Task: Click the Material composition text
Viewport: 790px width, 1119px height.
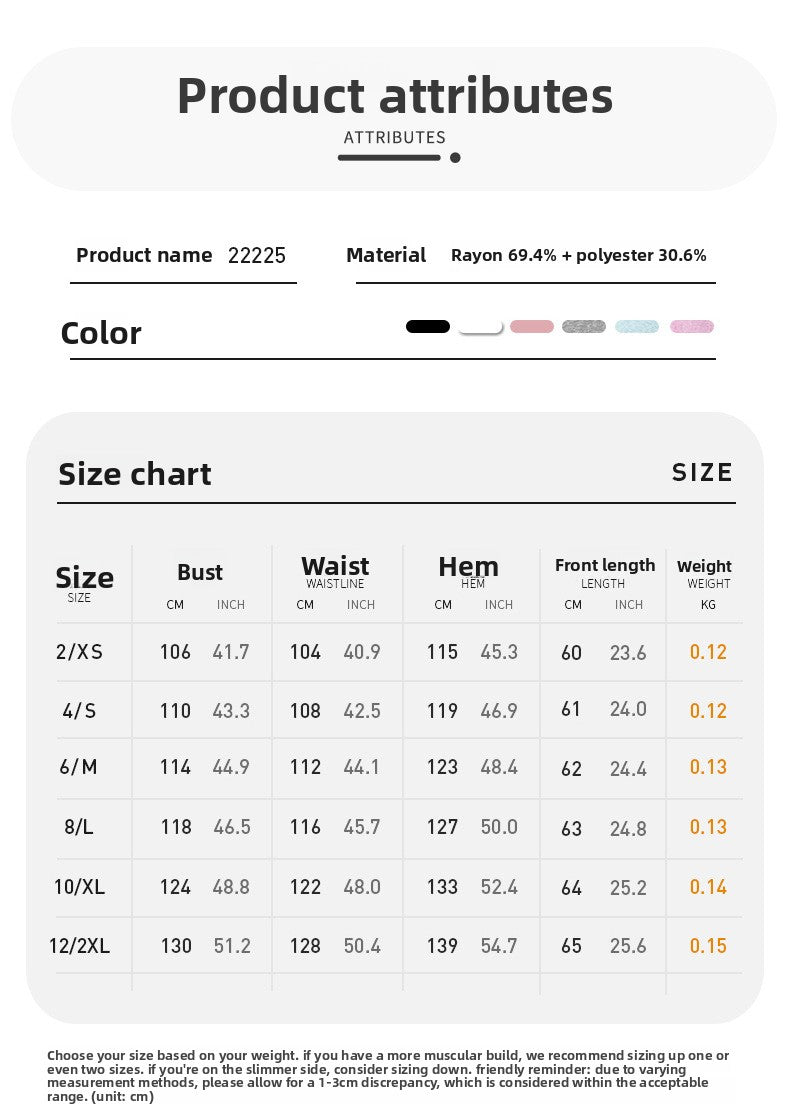Action: [x=579, y=255]
